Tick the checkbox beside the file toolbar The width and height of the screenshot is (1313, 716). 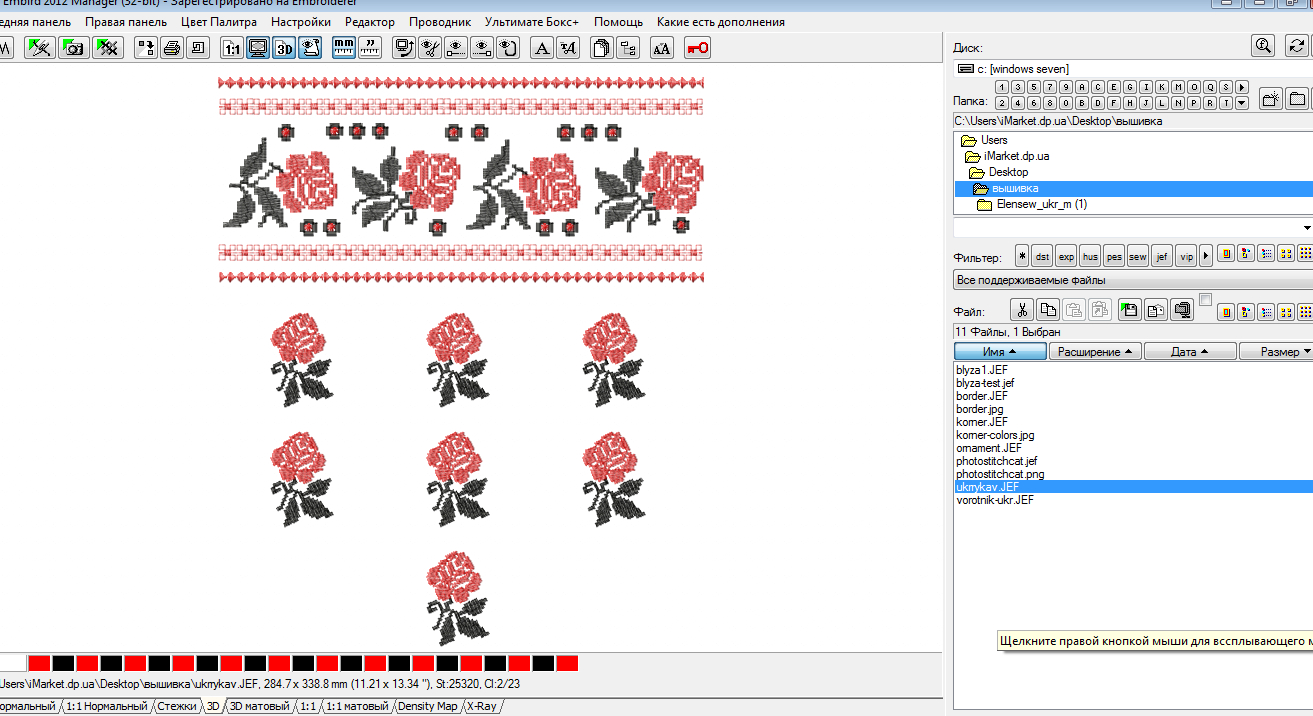[1205, 300]
